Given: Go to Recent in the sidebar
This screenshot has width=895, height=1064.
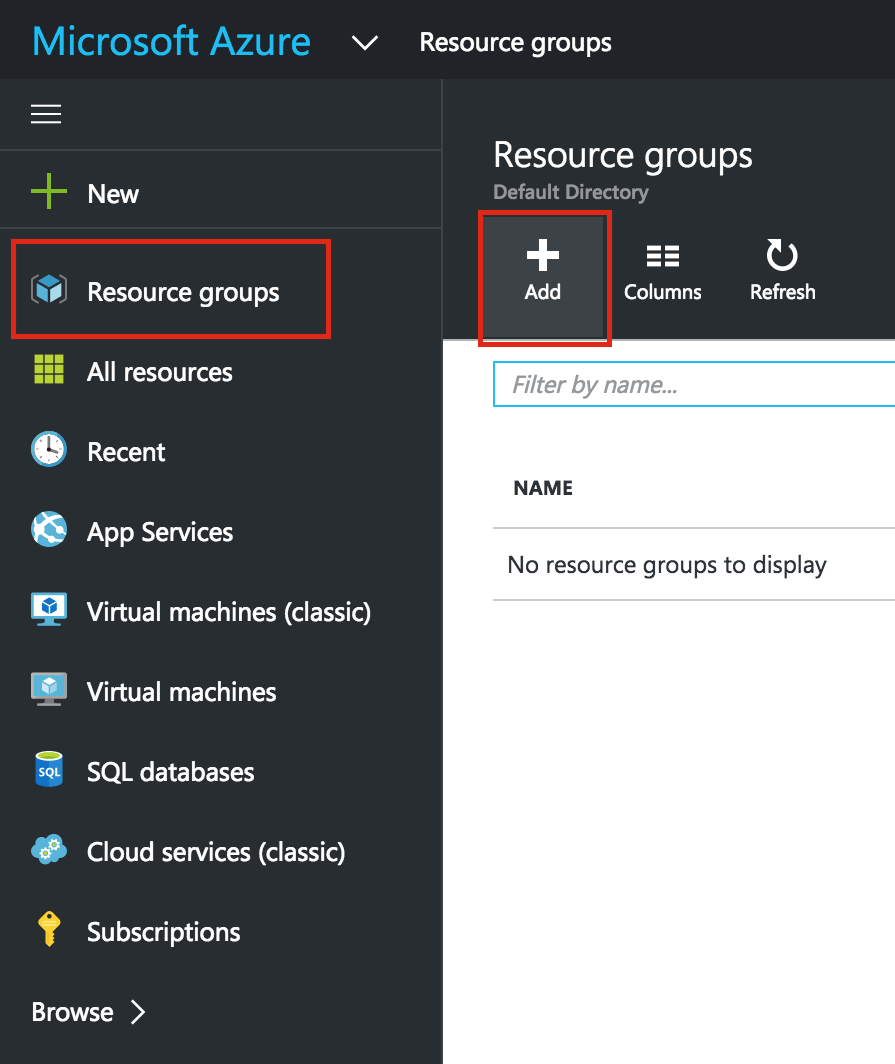Looking at the screenshot, I should tap(221, 451).
